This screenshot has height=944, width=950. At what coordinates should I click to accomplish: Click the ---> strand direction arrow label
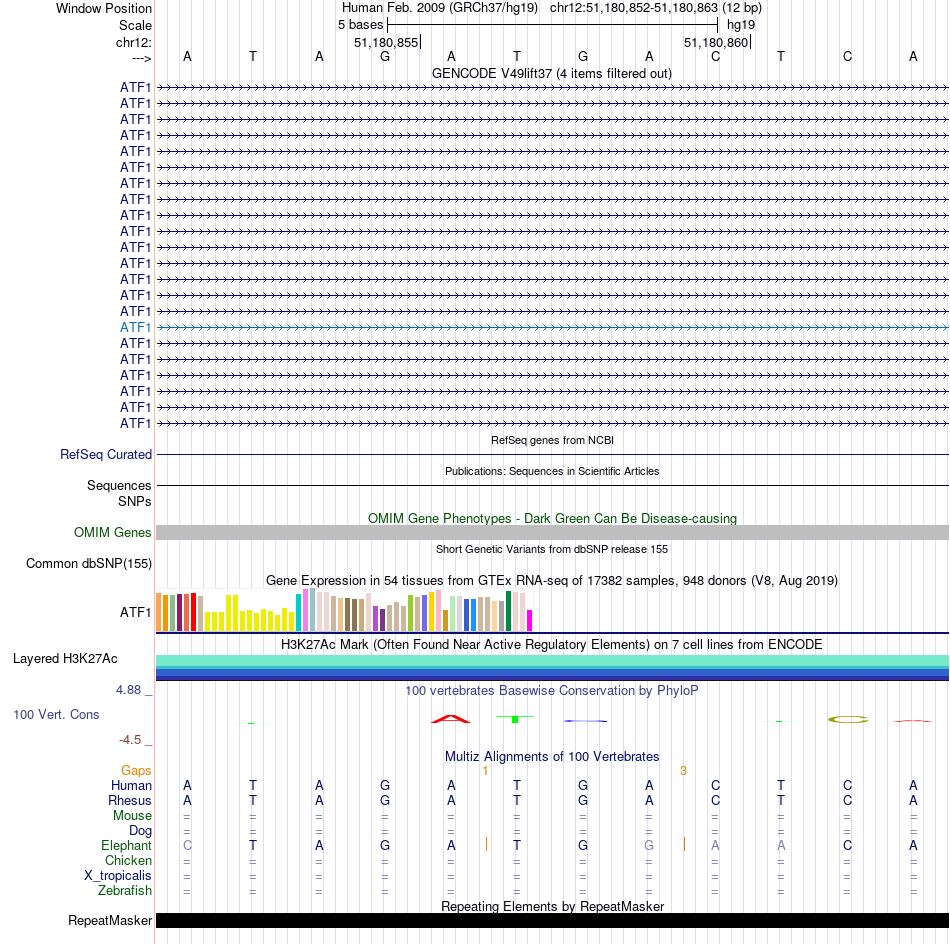(142, 58)
